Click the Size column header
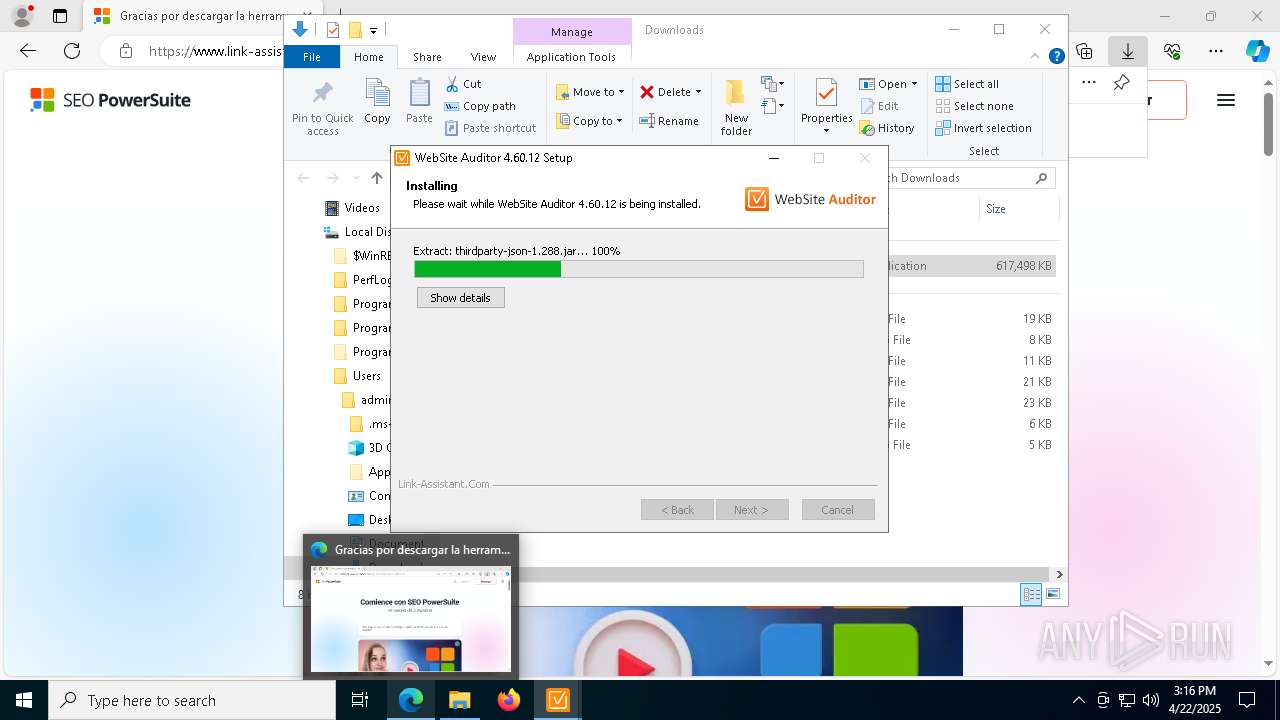 click(x=996, y=209)
